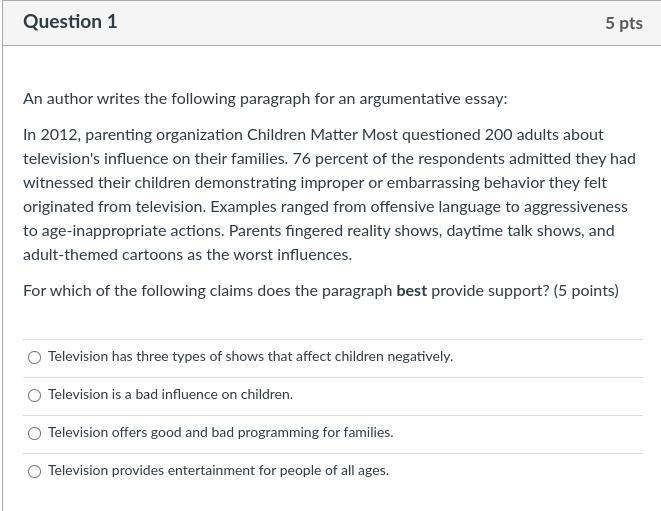This screenshot has width=661, height=511.
Task: Select radio button for 'bad influence on children'
Action: coord(35,395)
